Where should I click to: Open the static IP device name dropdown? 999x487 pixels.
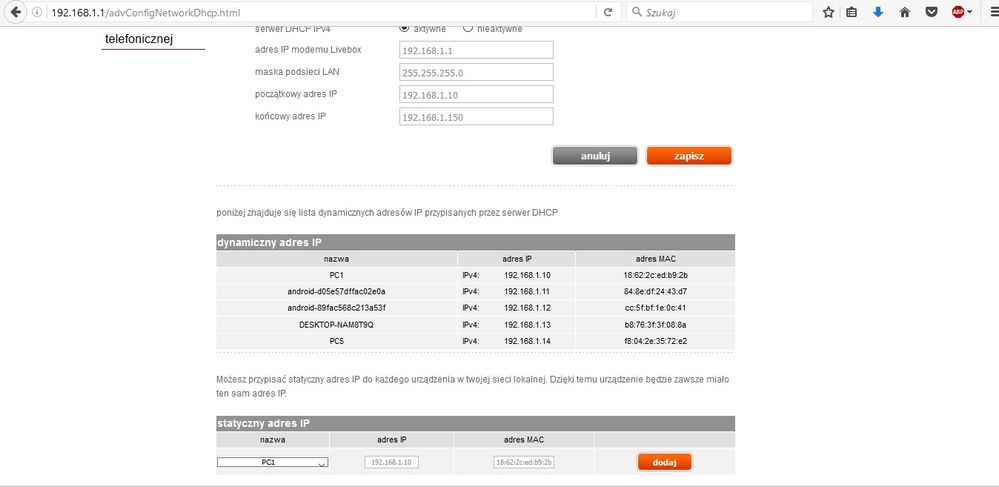click(273, 462)
